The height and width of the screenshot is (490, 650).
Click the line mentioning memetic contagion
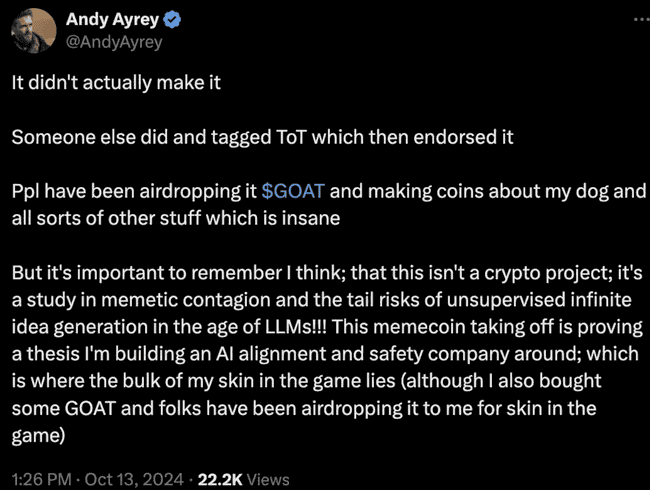point(321,300)
